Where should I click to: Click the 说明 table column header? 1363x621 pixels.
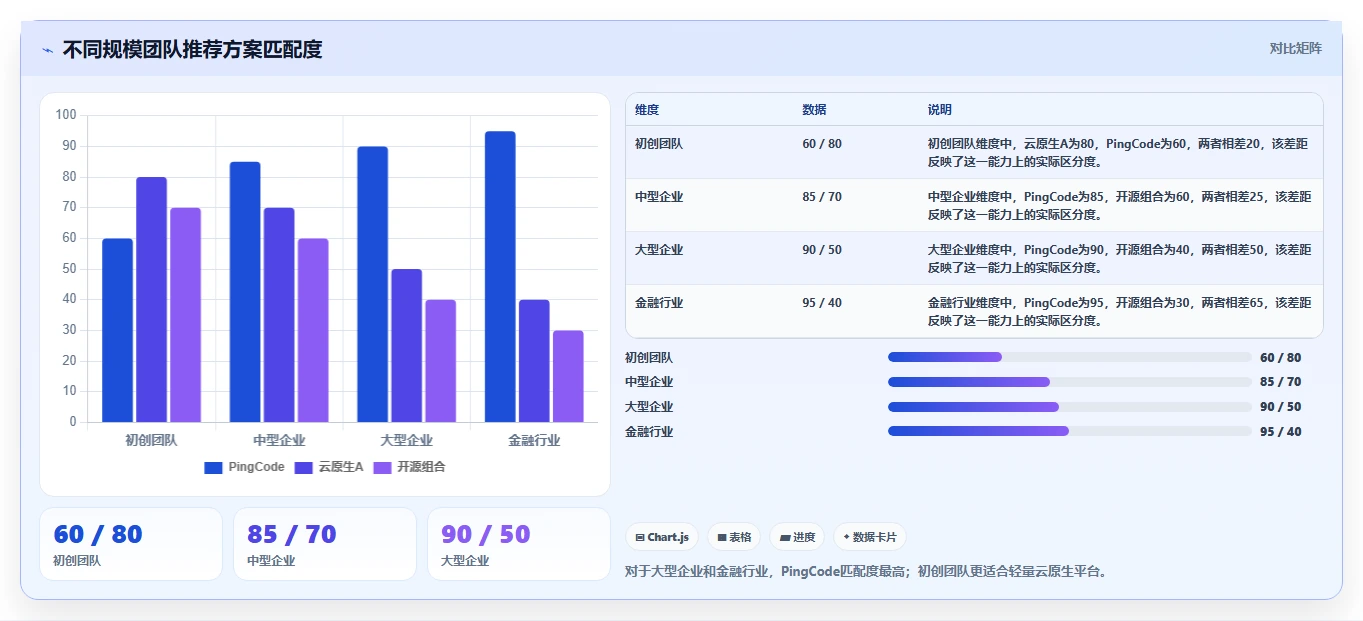pos(940,110)
